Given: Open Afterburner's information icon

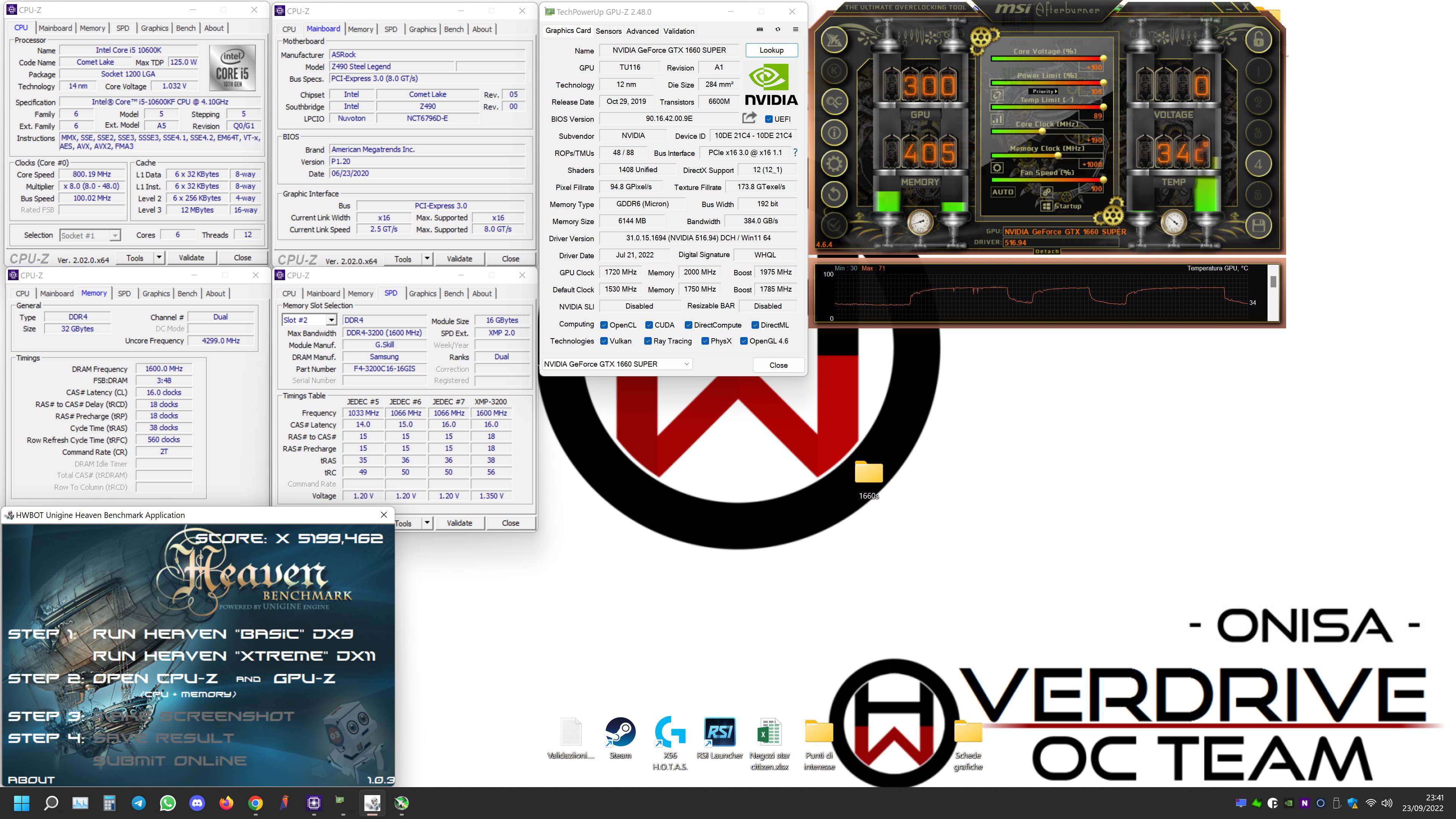Looking at the screenshot, I should coord(834,133).
